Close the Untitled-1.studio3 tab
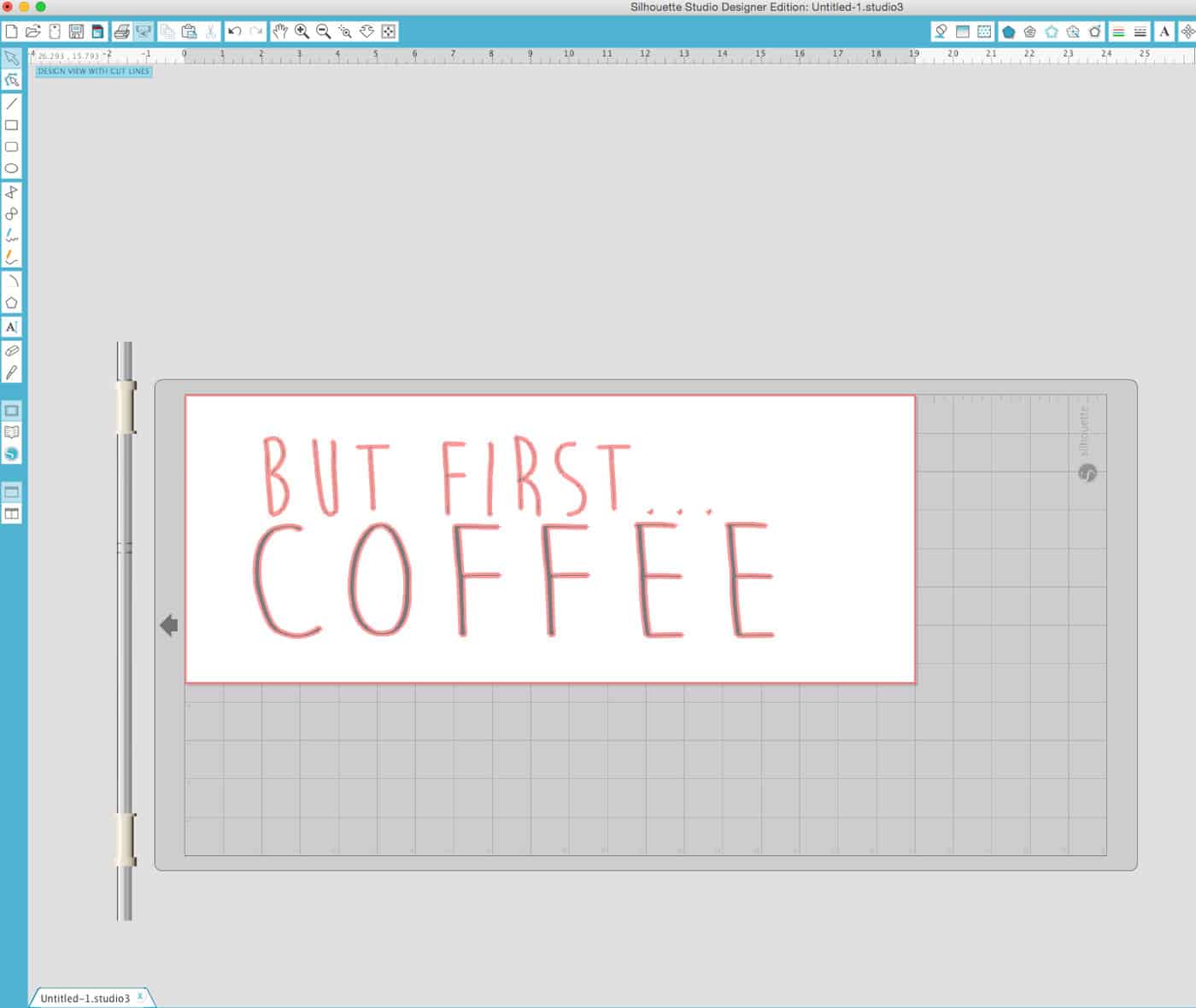The width and height of the screenshot is (1196, 1008). [140, 996]
